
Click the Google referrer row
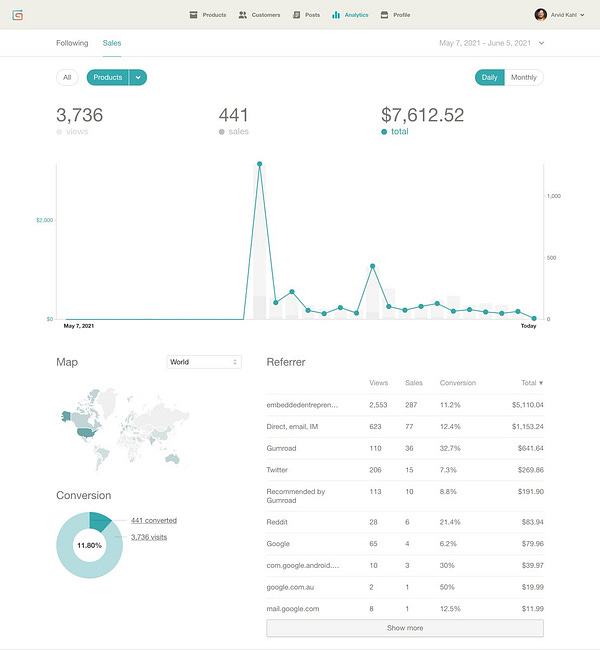[x=405, y=543]
